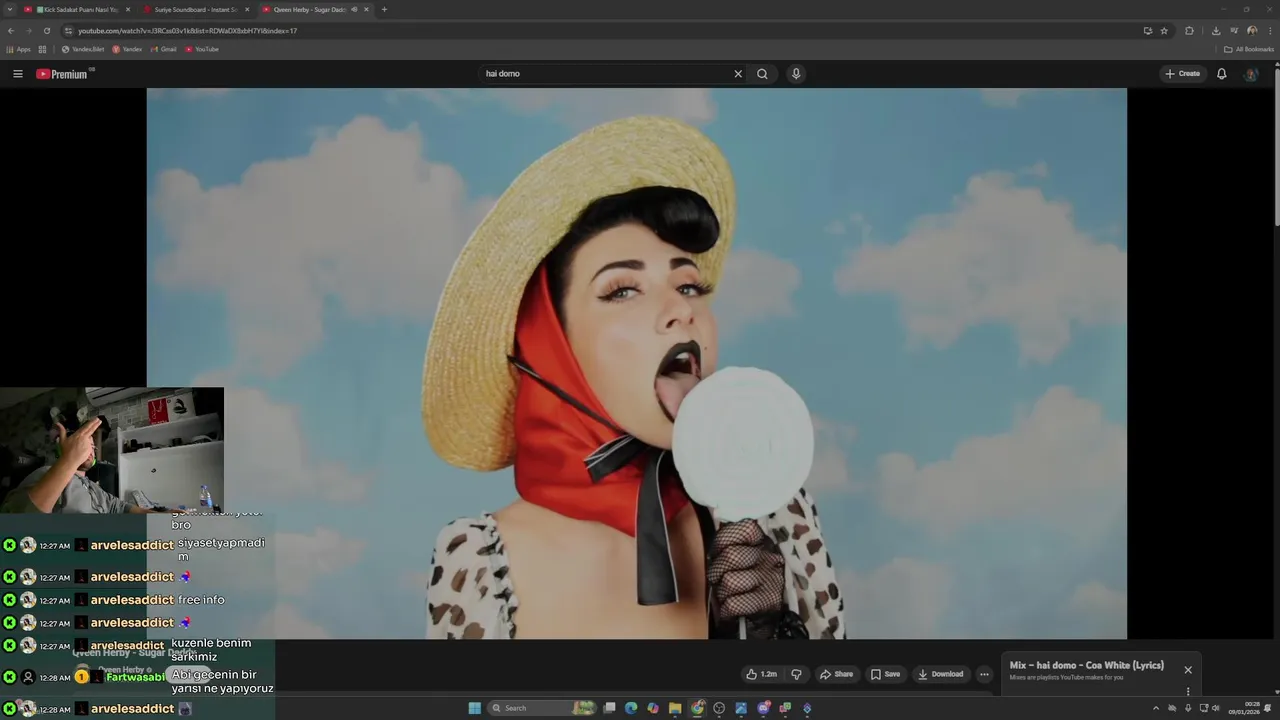Like the video (1.2m)

click(x=762, y=674)
